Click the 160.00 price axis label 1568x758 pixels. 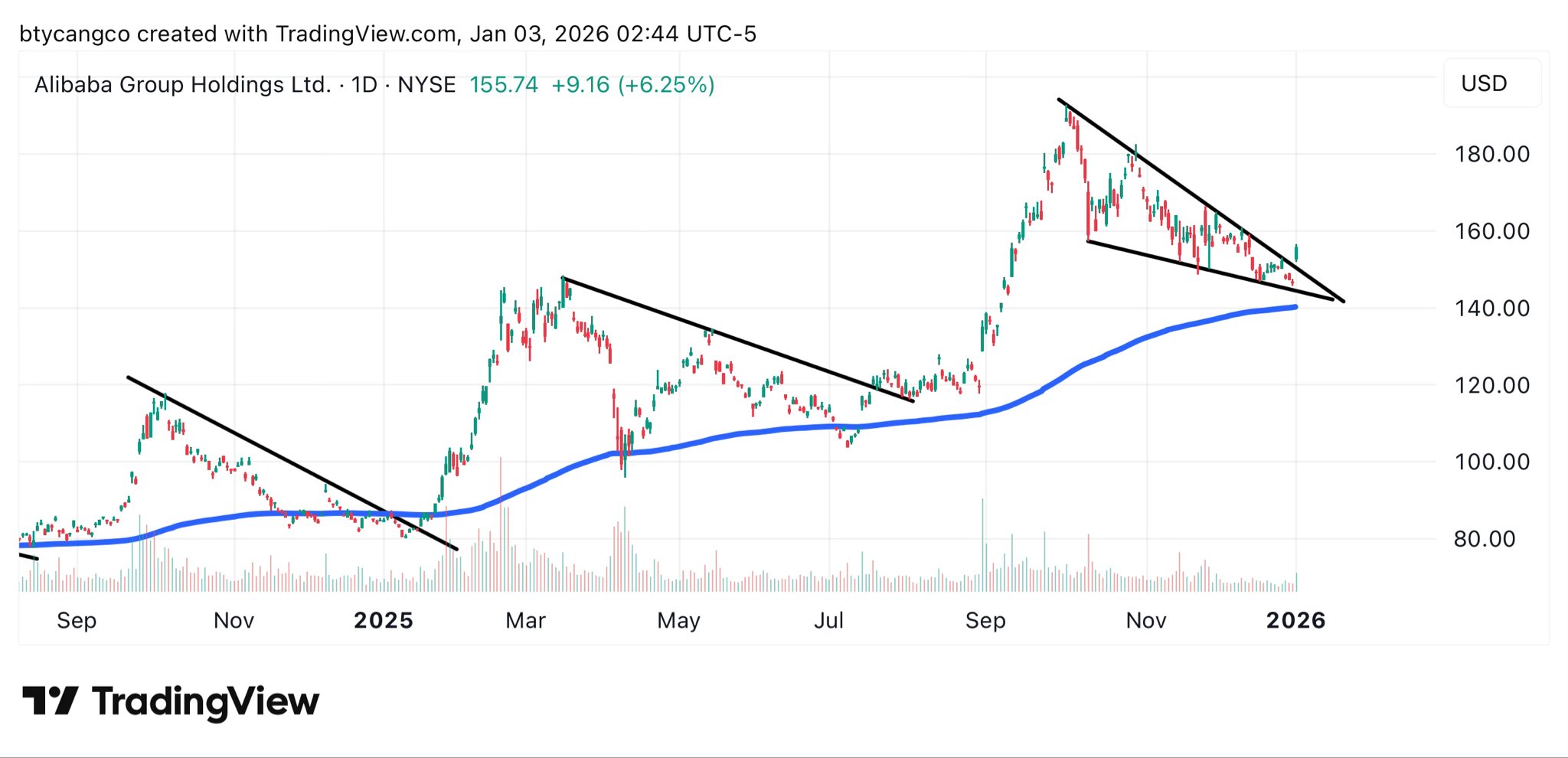(x=1492, y=231)
